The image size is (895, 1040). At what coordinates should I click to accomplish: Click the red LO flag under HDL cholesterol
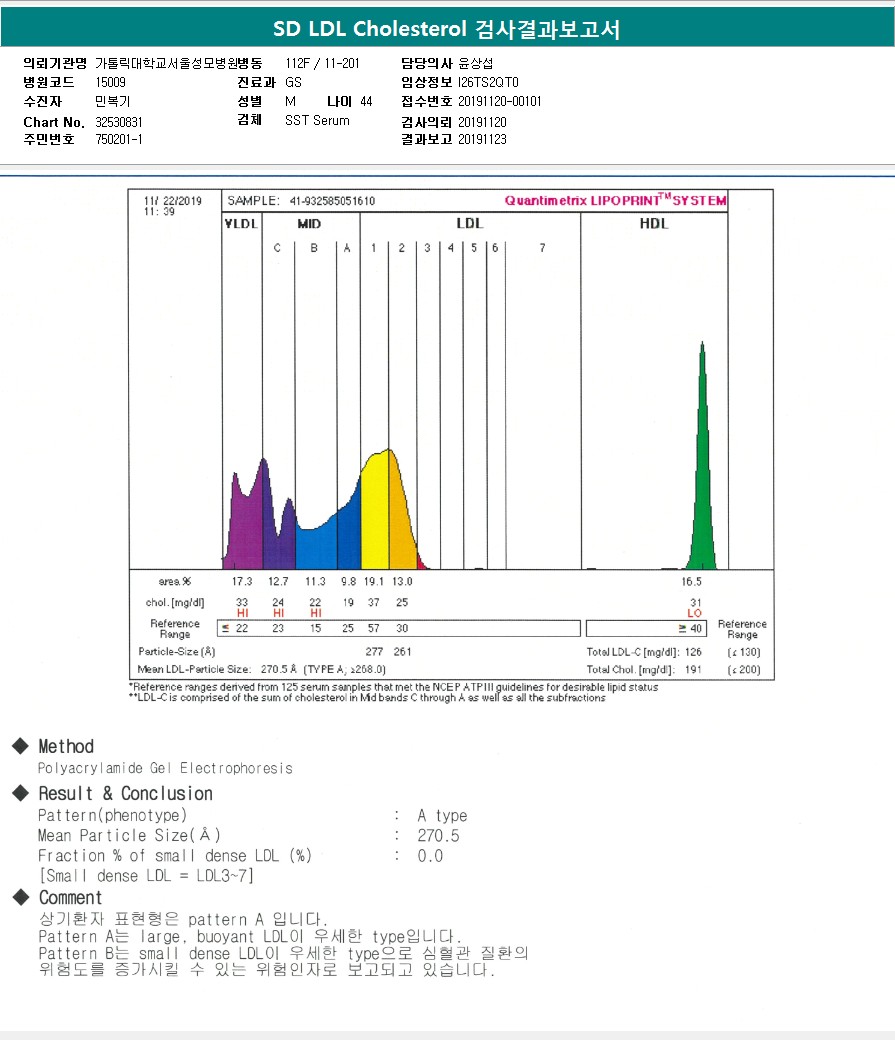694,613
